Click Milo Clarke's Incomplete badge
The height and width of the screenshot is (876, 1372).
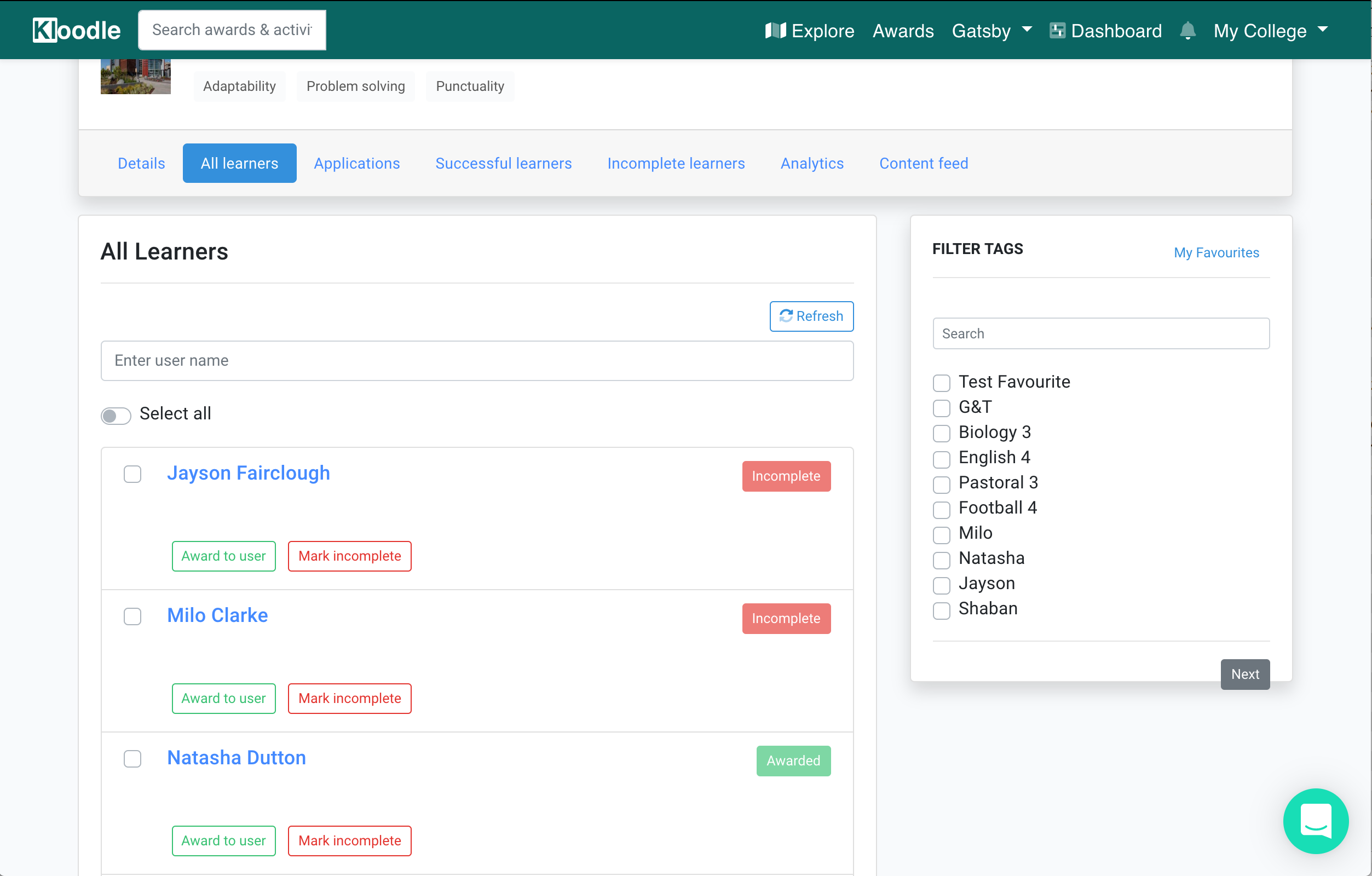coord(786,618)
